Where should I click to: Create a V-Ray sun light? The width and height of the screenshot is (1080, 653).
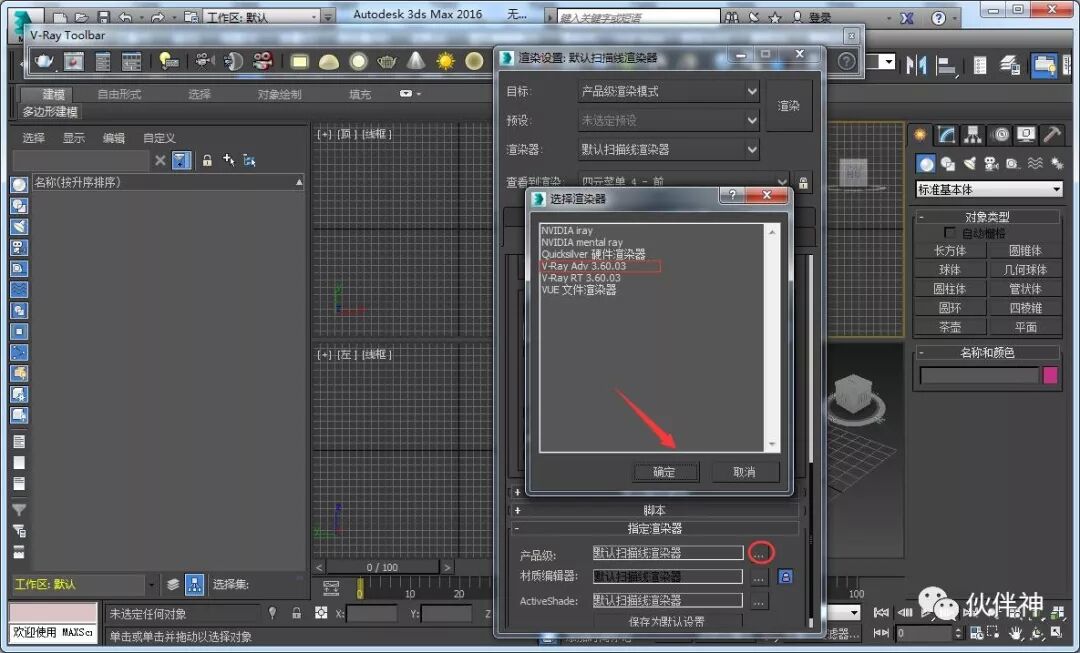[x=446, y=61]
